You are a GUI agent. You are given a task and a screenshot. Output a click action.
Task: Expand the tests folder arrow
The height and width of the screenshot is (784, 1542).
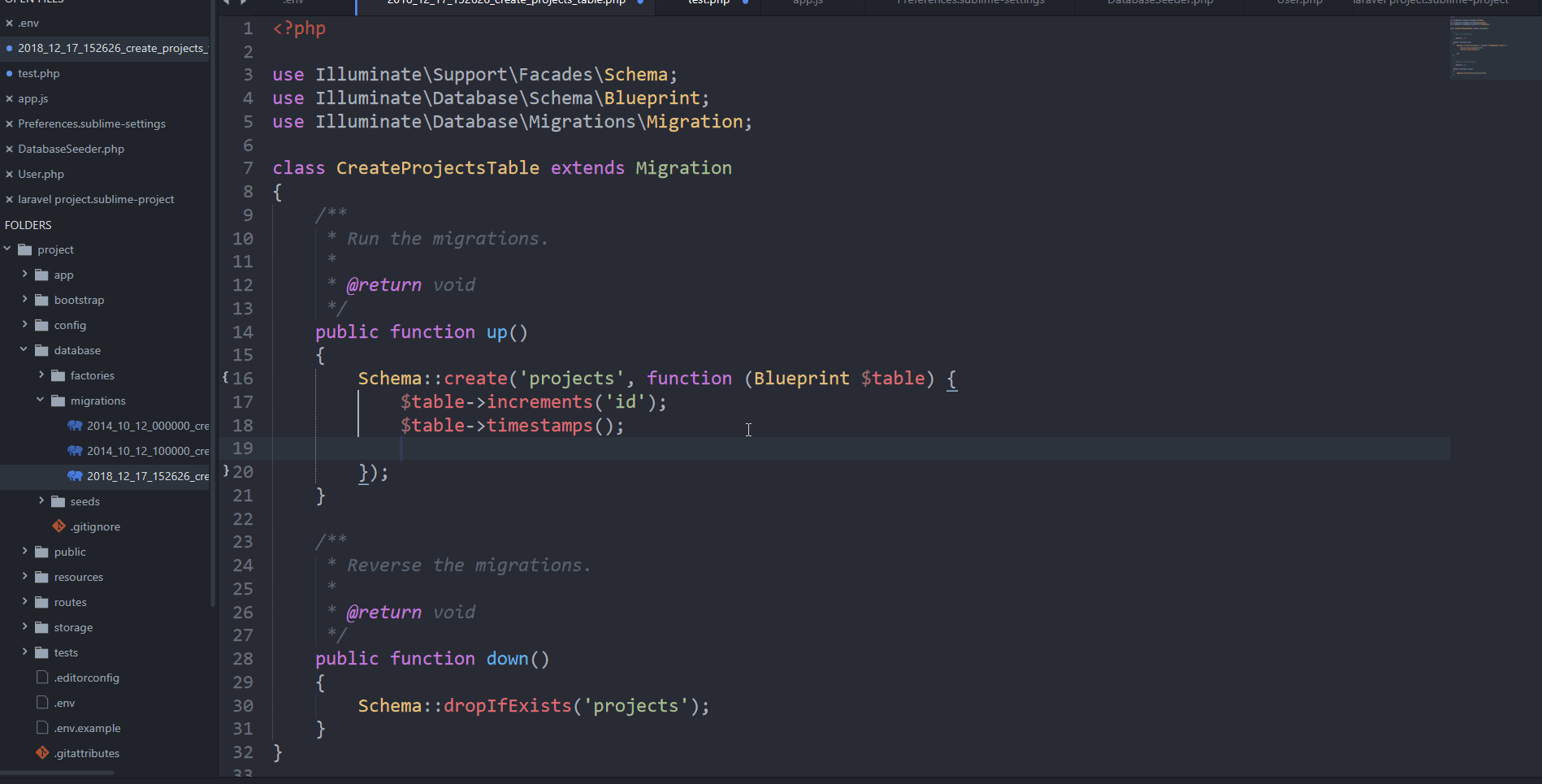(x=24, y=652)
